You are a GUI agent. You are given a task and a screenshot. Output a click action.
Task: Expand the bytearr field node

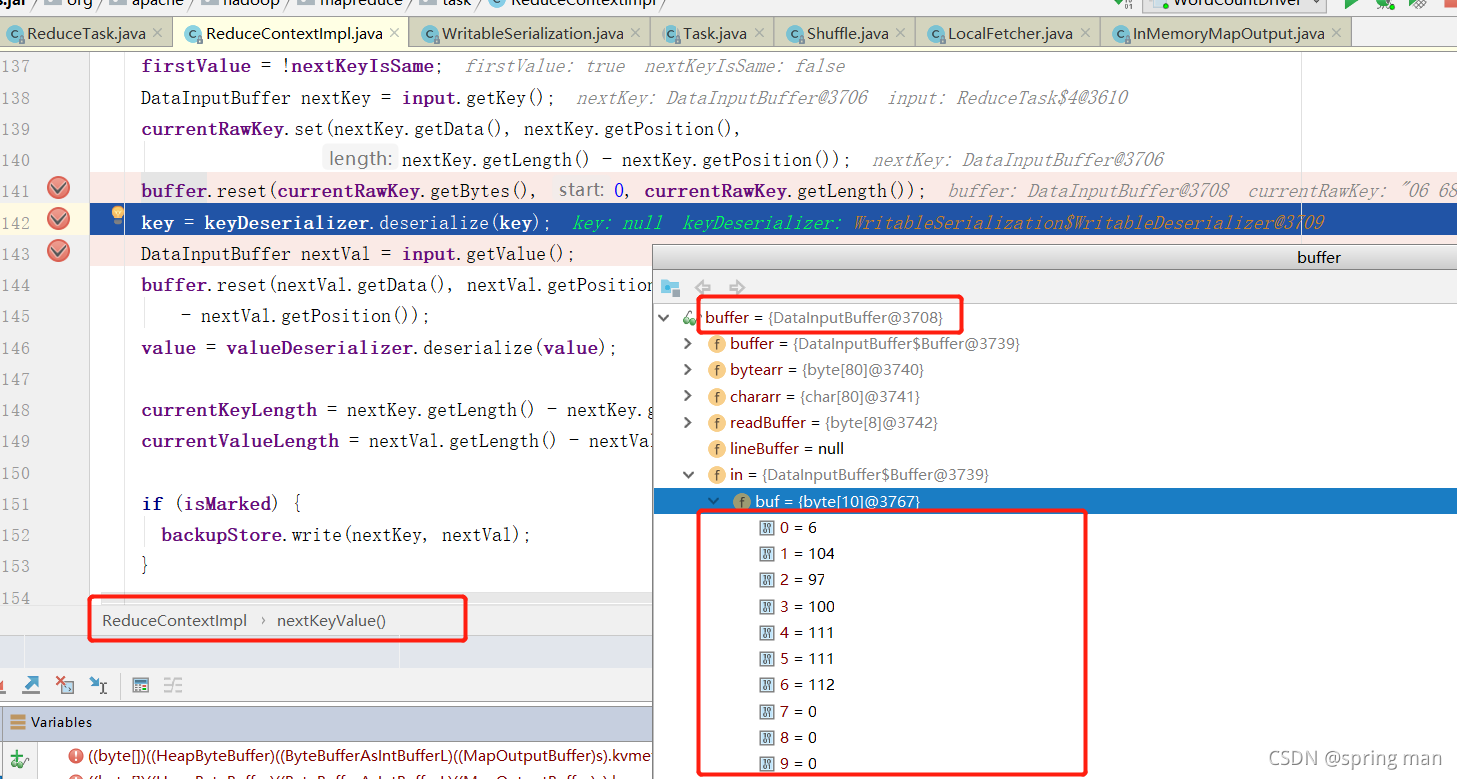click(687, 370)
